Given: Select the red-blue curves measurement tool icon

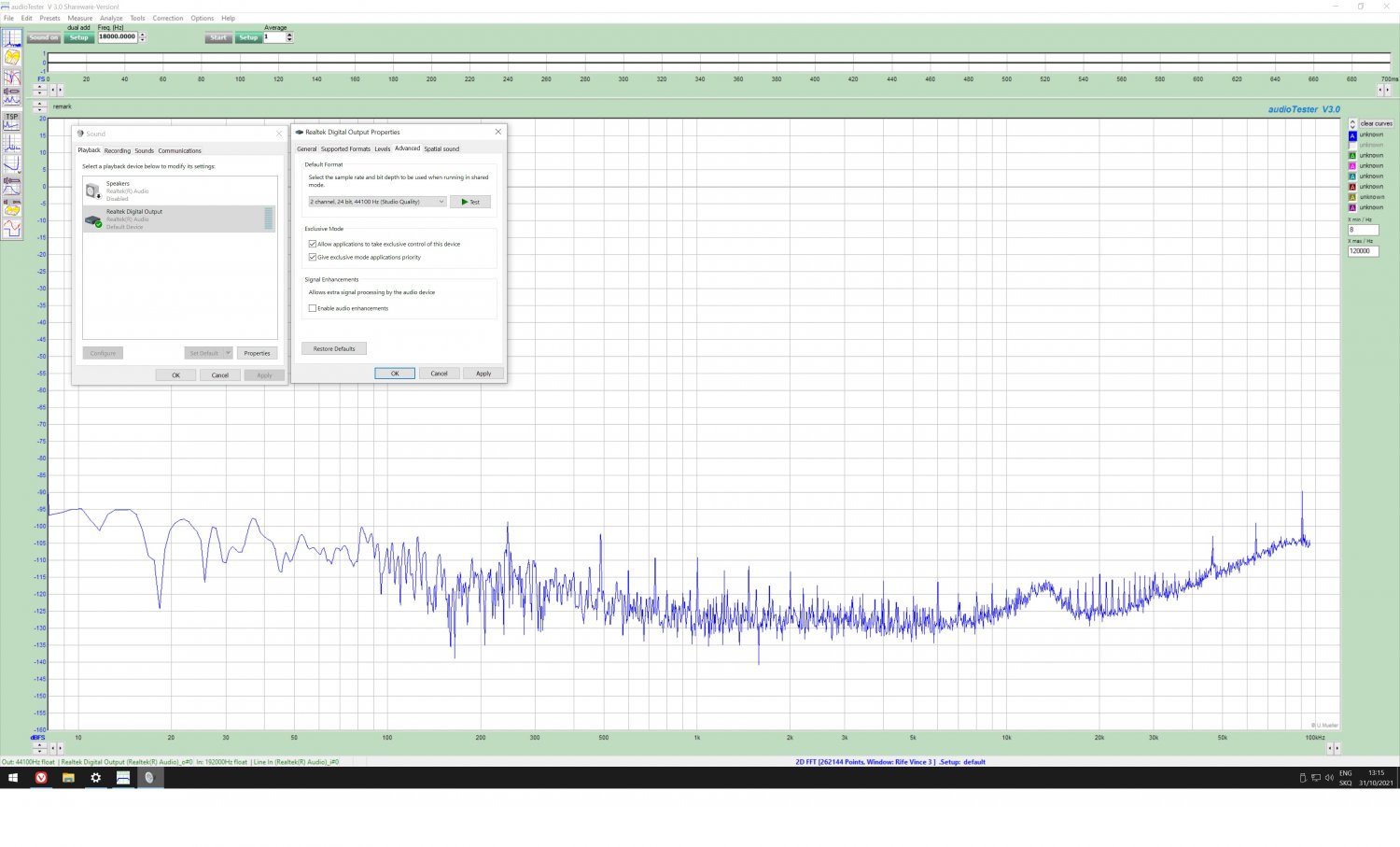Looking at the screenshot, I should point(12,78).
